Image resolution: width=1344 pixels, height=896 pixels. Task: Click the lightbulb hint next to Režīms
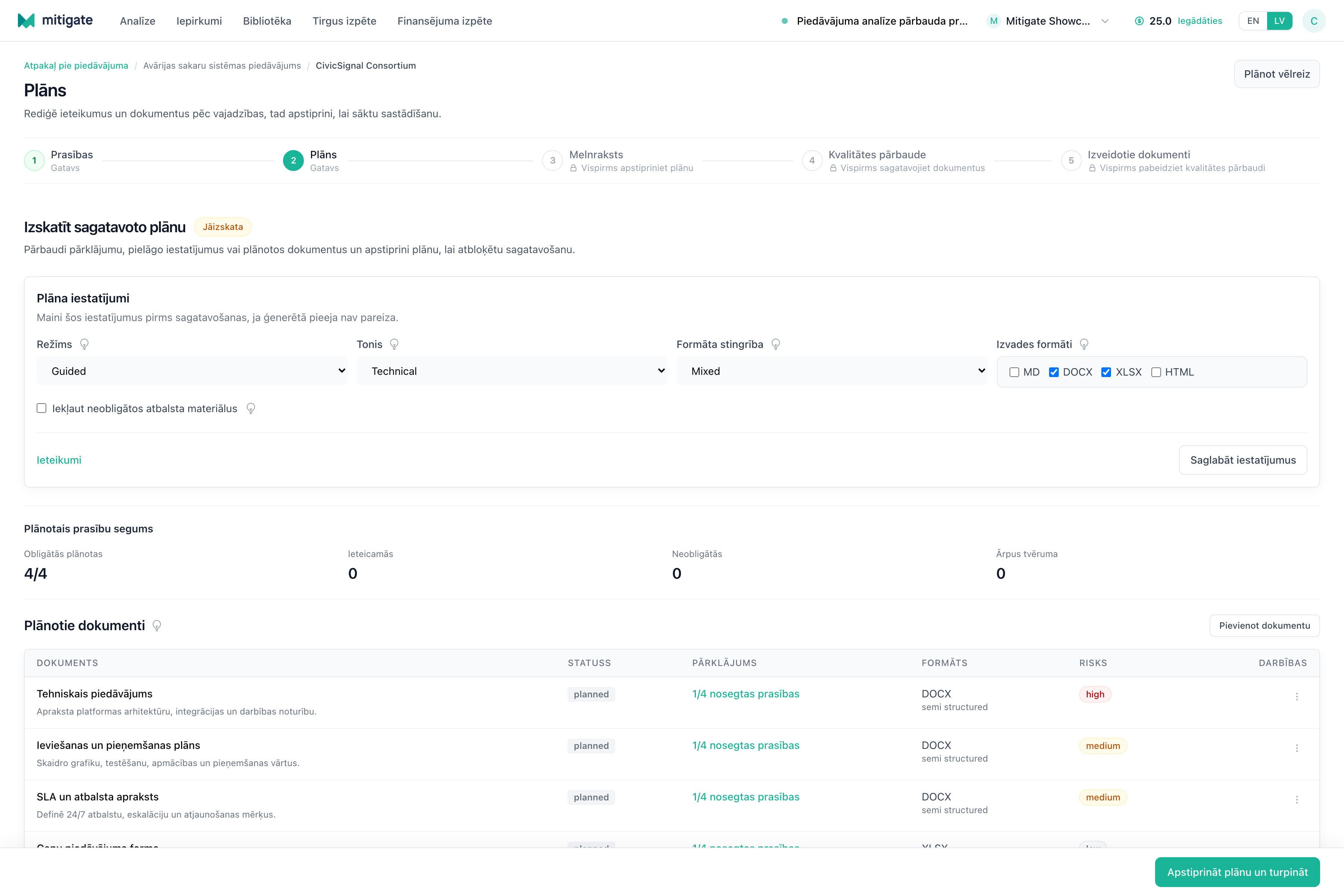point(85,345)
